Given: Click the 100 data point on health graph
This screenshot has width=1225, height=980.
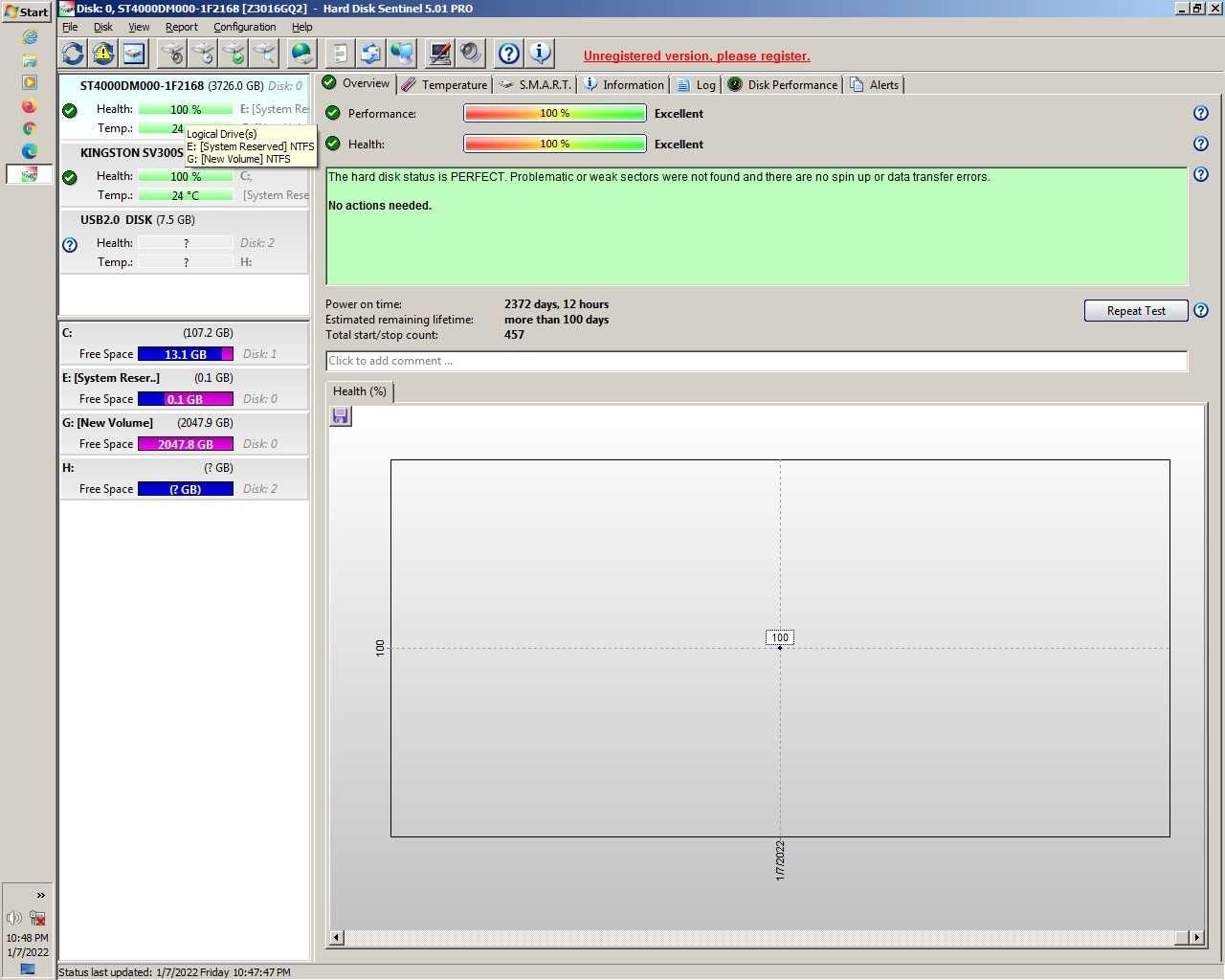Looking at the screenshot, I should pyautogui.click(x=780, y=648).
